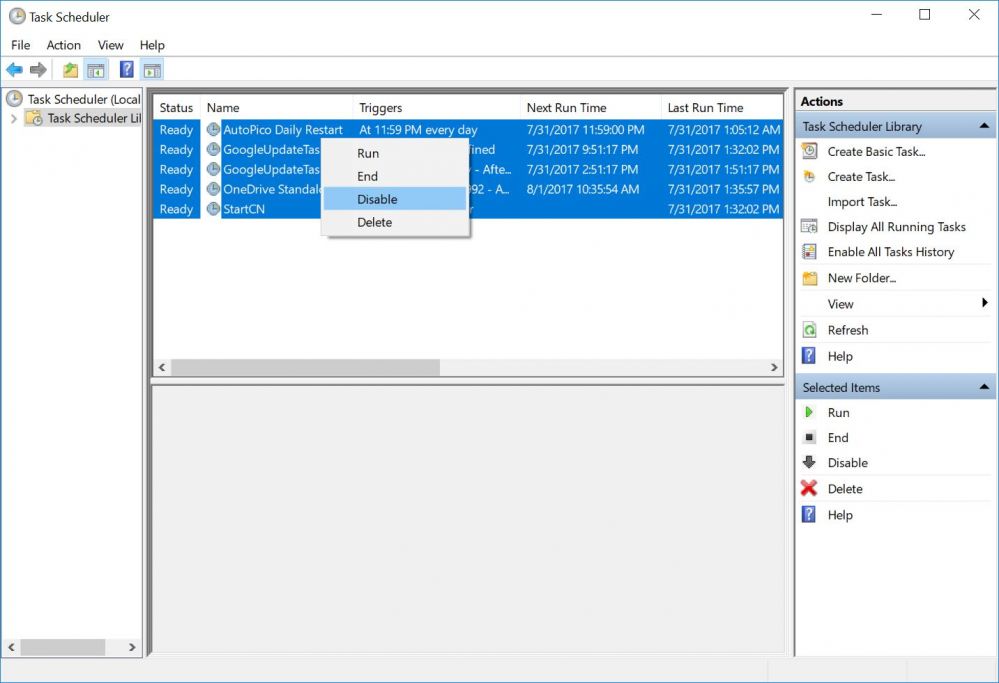Open the View submenu in Actions pane
This screenshot has width=999, height=683.
tap(840, 303)
